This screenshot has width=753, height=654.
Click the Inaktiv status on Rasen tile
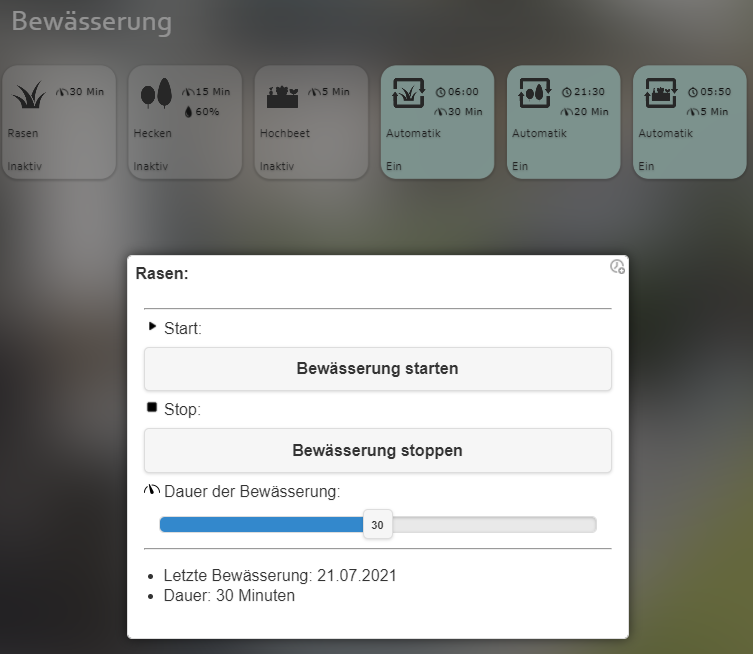point(24,167)
